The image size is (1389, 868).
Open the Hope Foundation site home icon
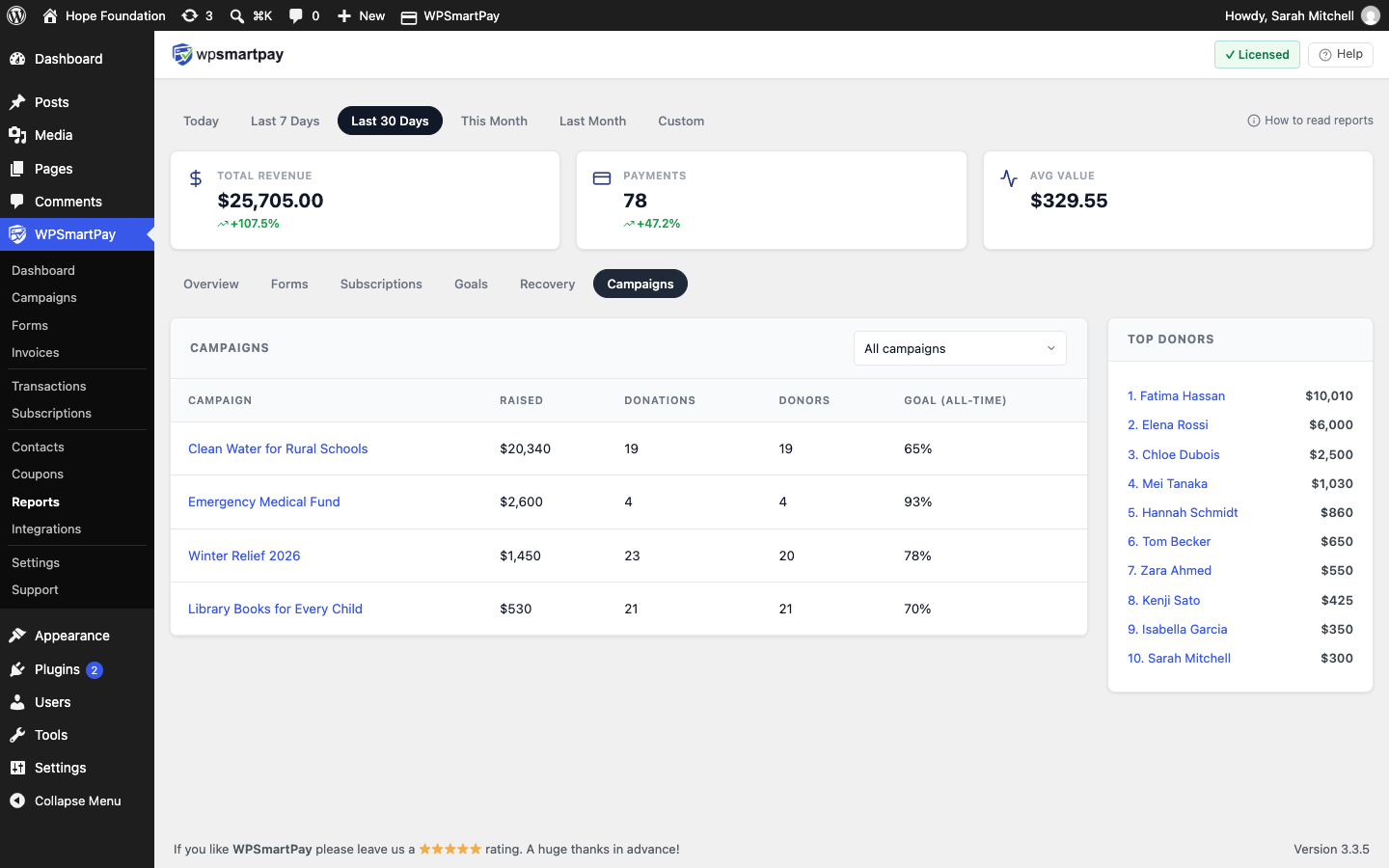[50, 15]
